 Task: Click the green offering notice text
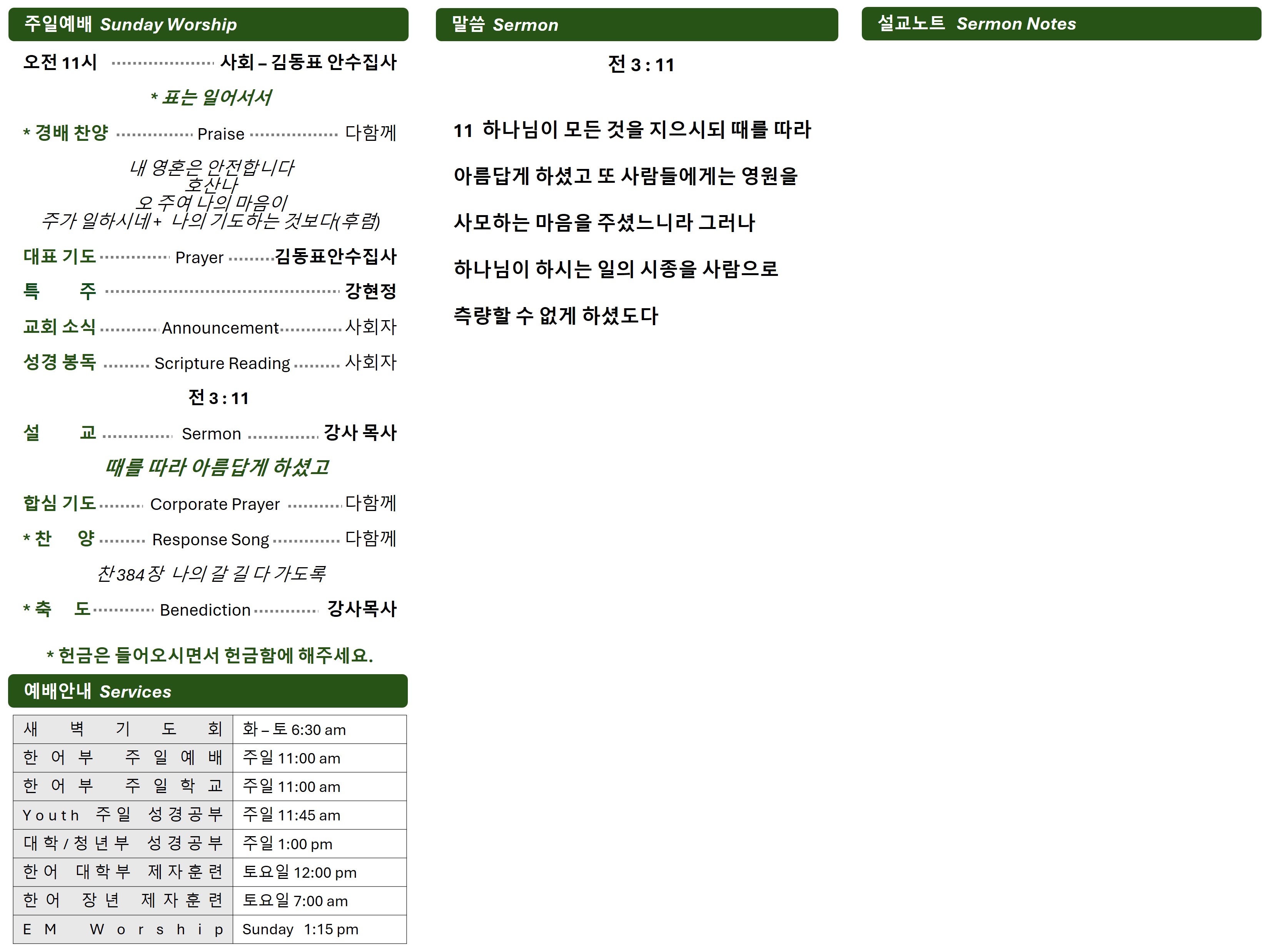tap(210, 655)
